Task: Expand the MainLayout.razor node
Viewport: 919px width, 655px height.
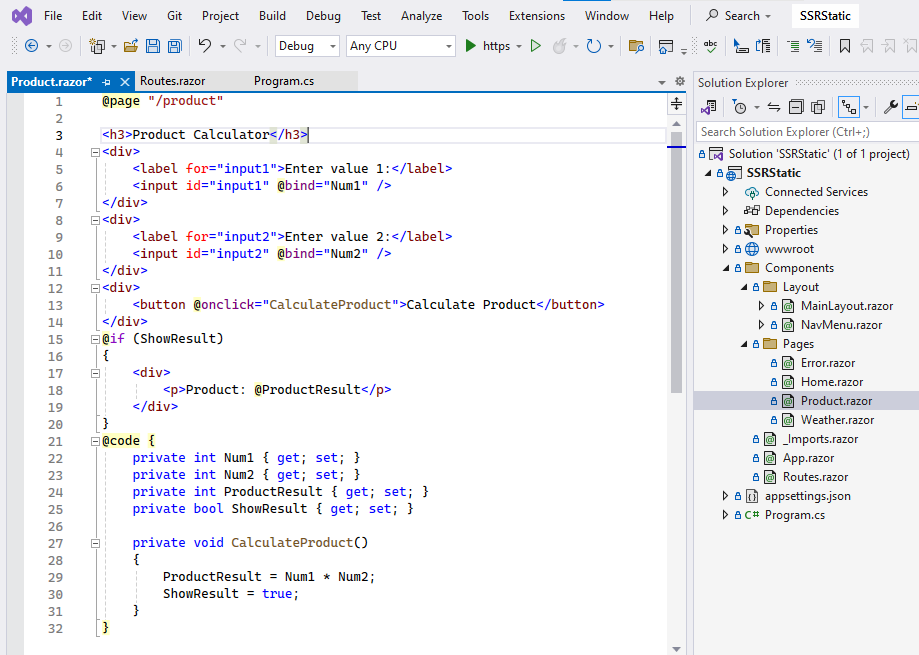Action: point(761,306)
